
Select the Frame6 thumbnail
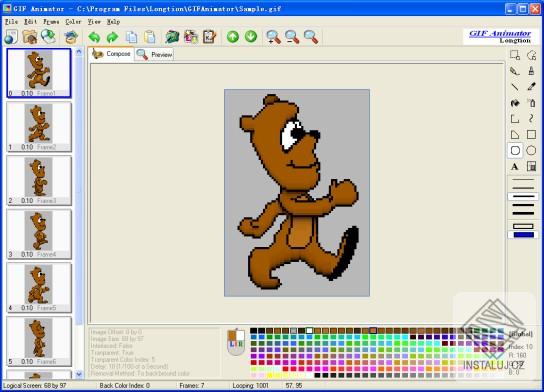tap(39, 341)
